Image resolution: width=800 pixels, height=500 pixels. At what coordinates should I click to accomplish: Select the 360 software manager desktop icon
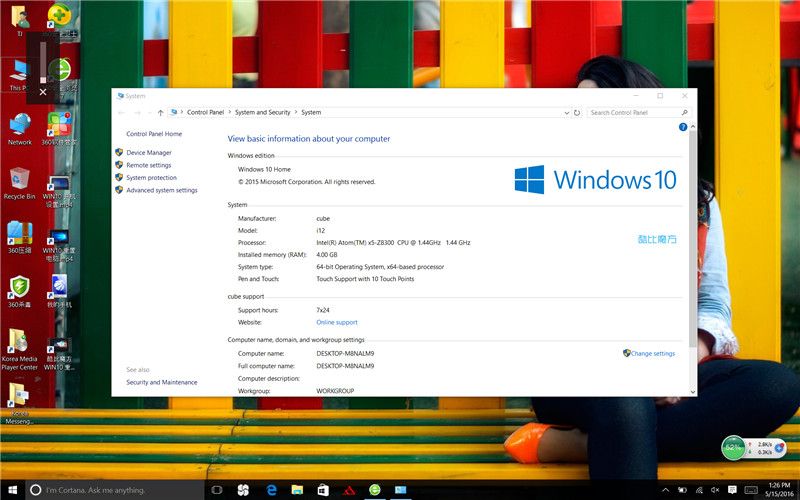[x=59, y=129]
